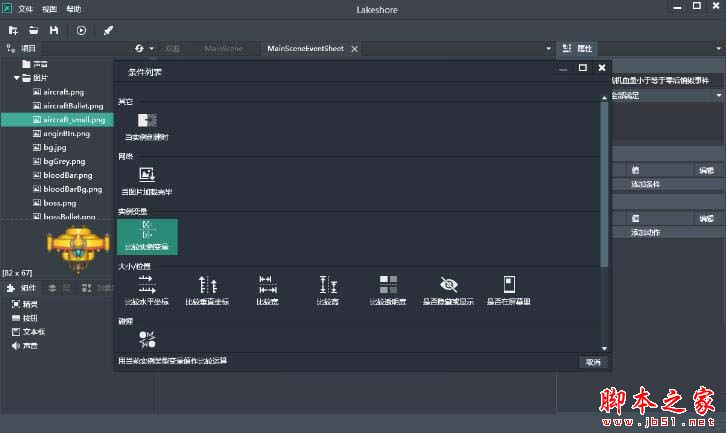The width and height of the screenshot is (726, 433).
Task: Select the 当图片加载完毕 condition icon
Action: (x=147, y=181)
